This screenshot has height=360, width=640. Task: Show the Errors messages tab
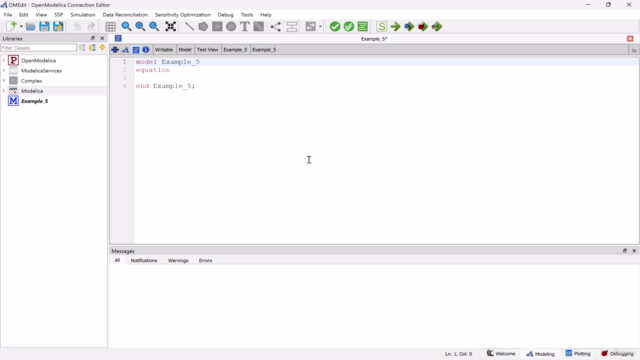(205, 260)
